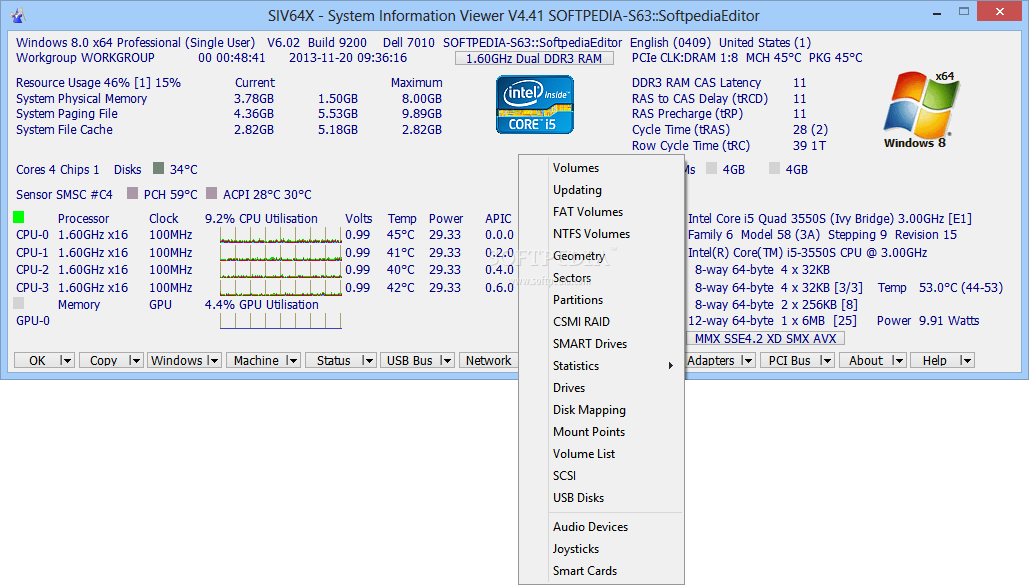Click the grey Memory indicator box
This screenshot has width=1029, height=585.
point(18,303)
